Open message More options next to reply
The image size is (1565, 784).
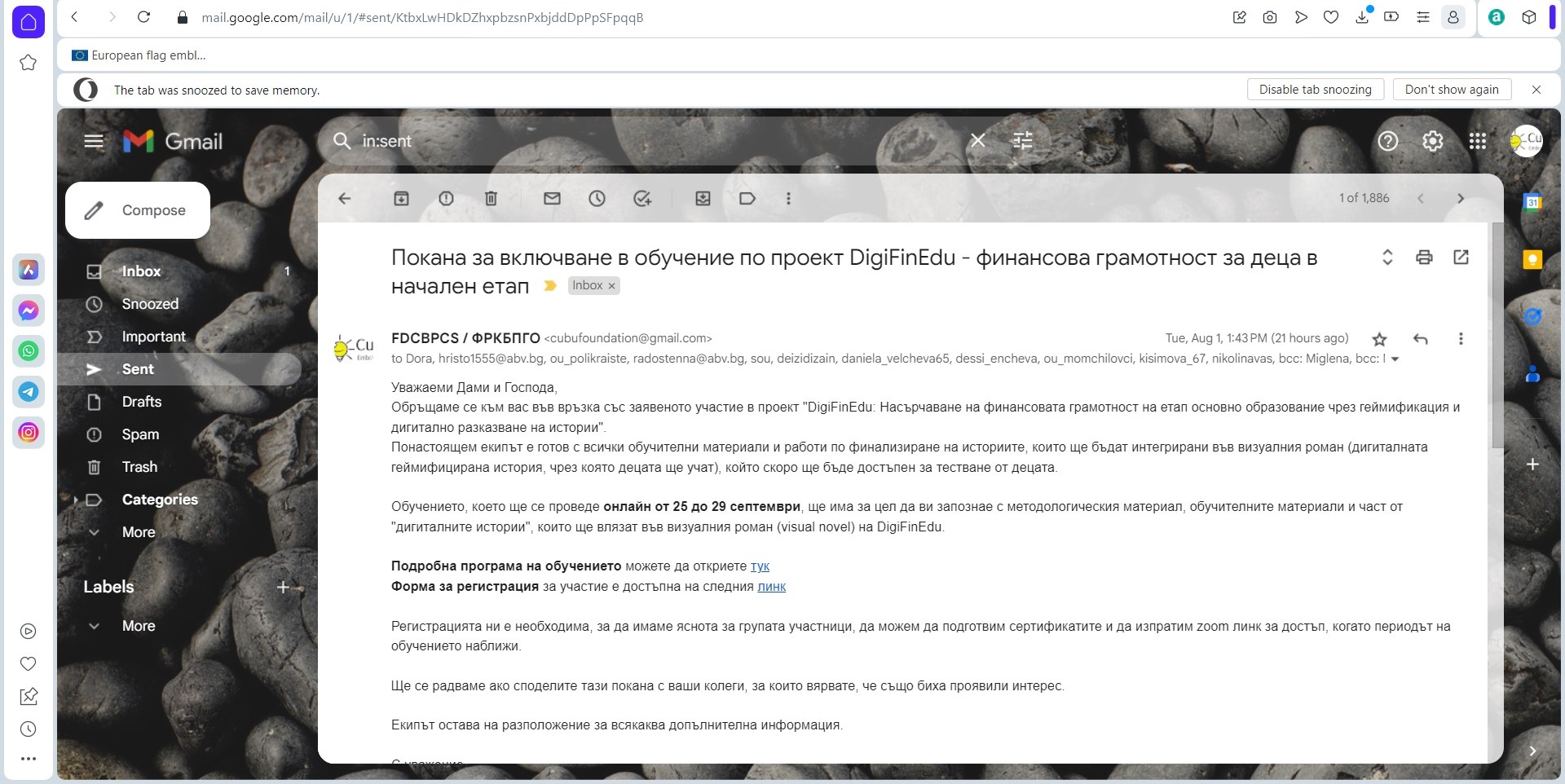(x=1461, y=339)
